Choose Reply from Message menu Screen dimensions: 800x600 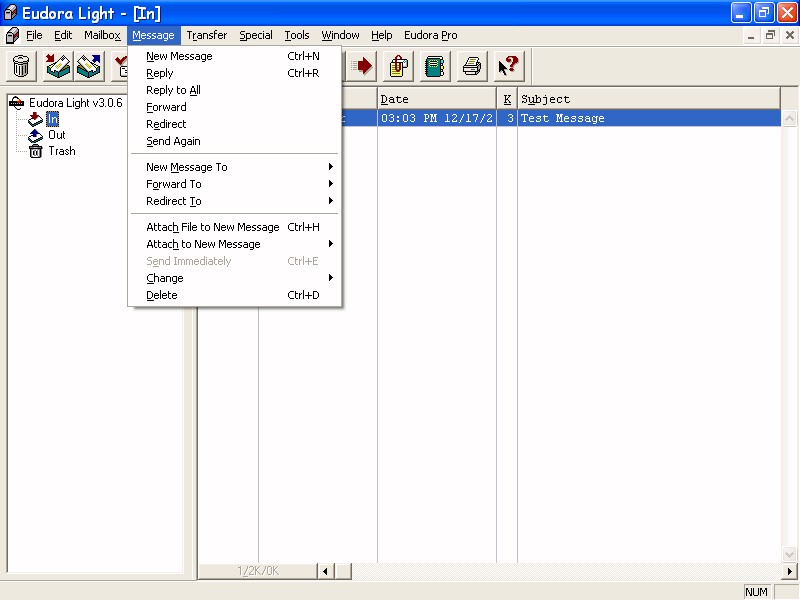(x=234, y=73)
